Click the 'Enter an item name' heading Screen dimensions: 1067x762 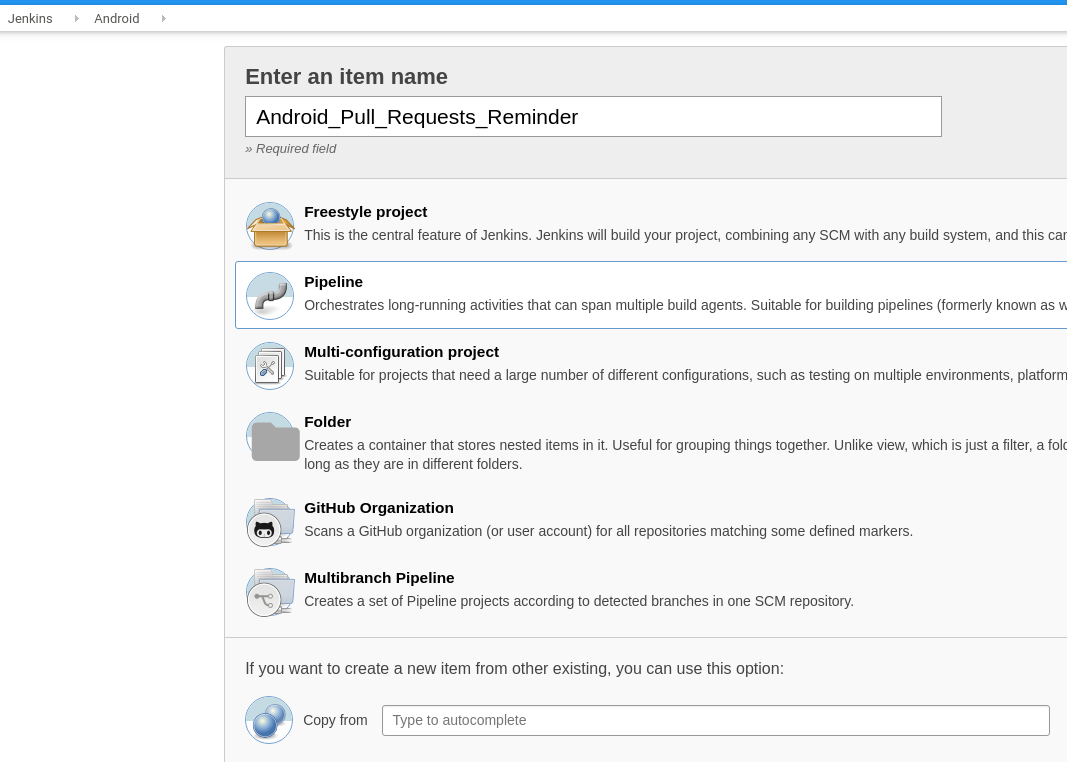[346, 77]
